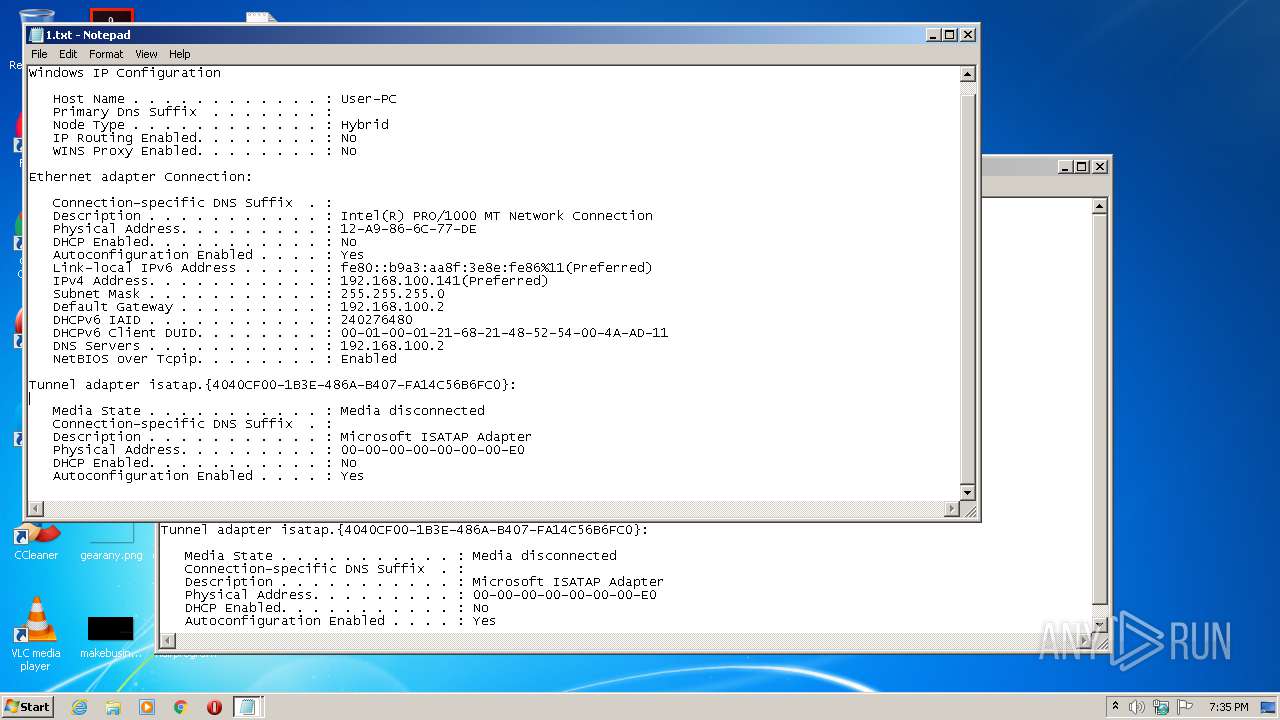Open Windows Media Player from the taskbar

click(147, 707)
